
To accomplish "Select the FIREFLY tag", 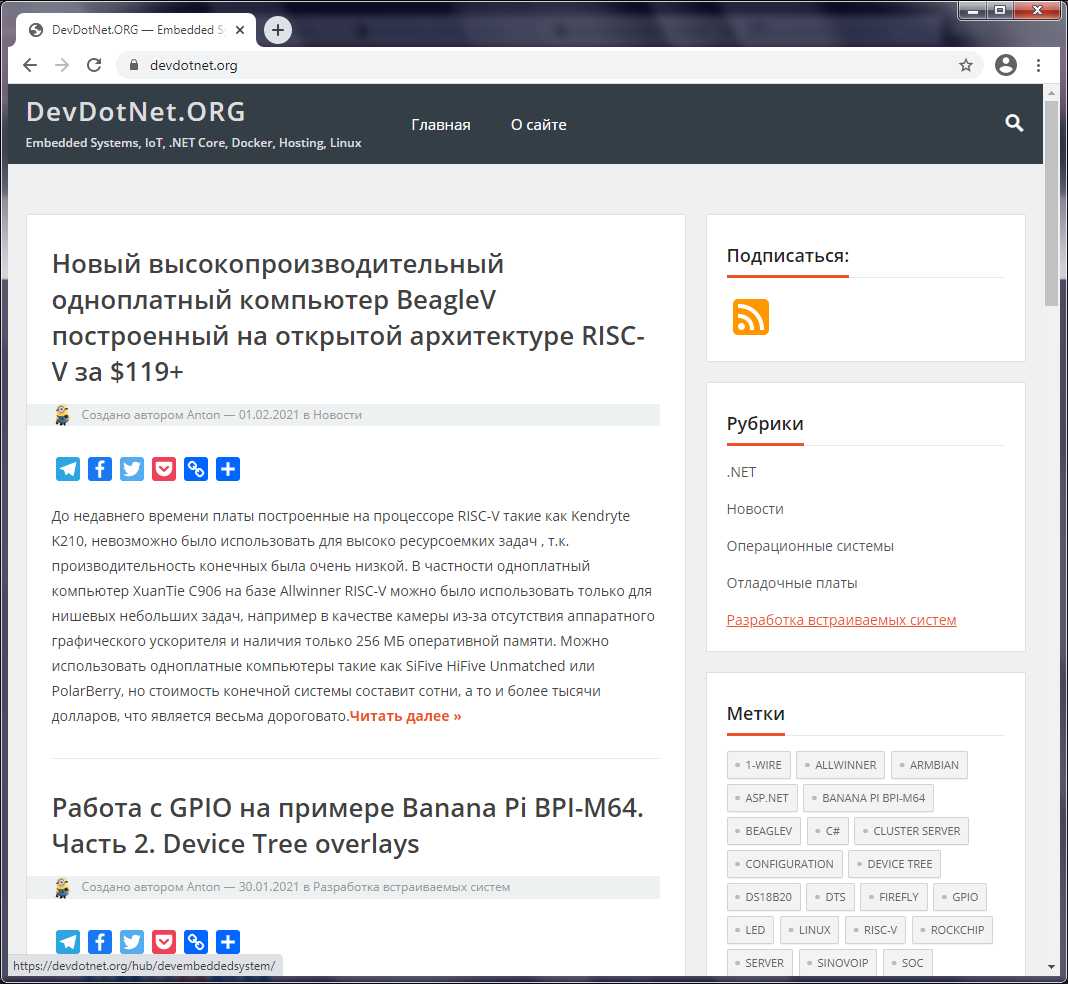I will coord(894,897).
